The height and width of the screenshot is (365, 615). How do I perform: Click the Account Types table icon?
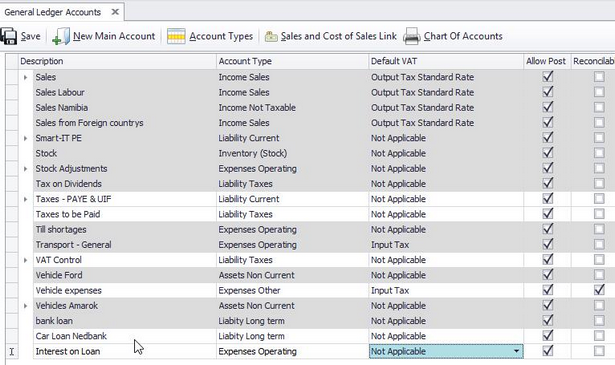(x=176, y=36)
